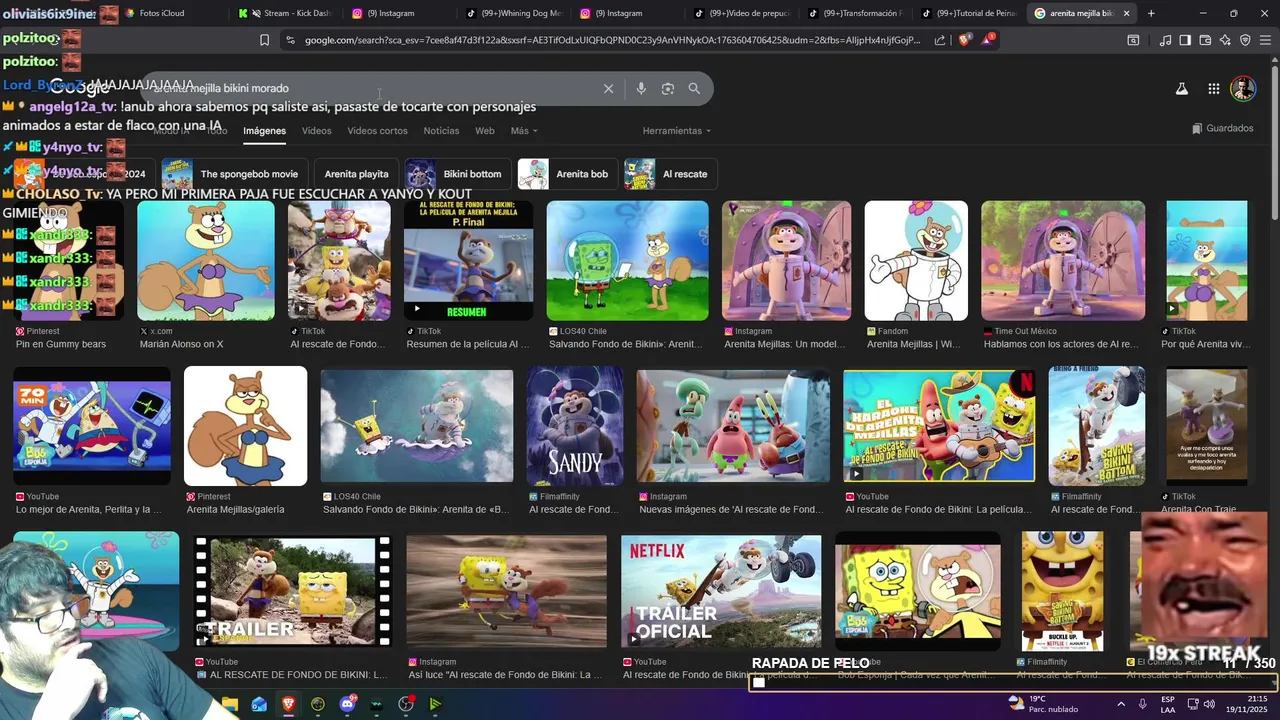Click the browser URL address bar
The width and height of the screenshot is (1280, 720).
pyautogui.click(x=610, y=40)
